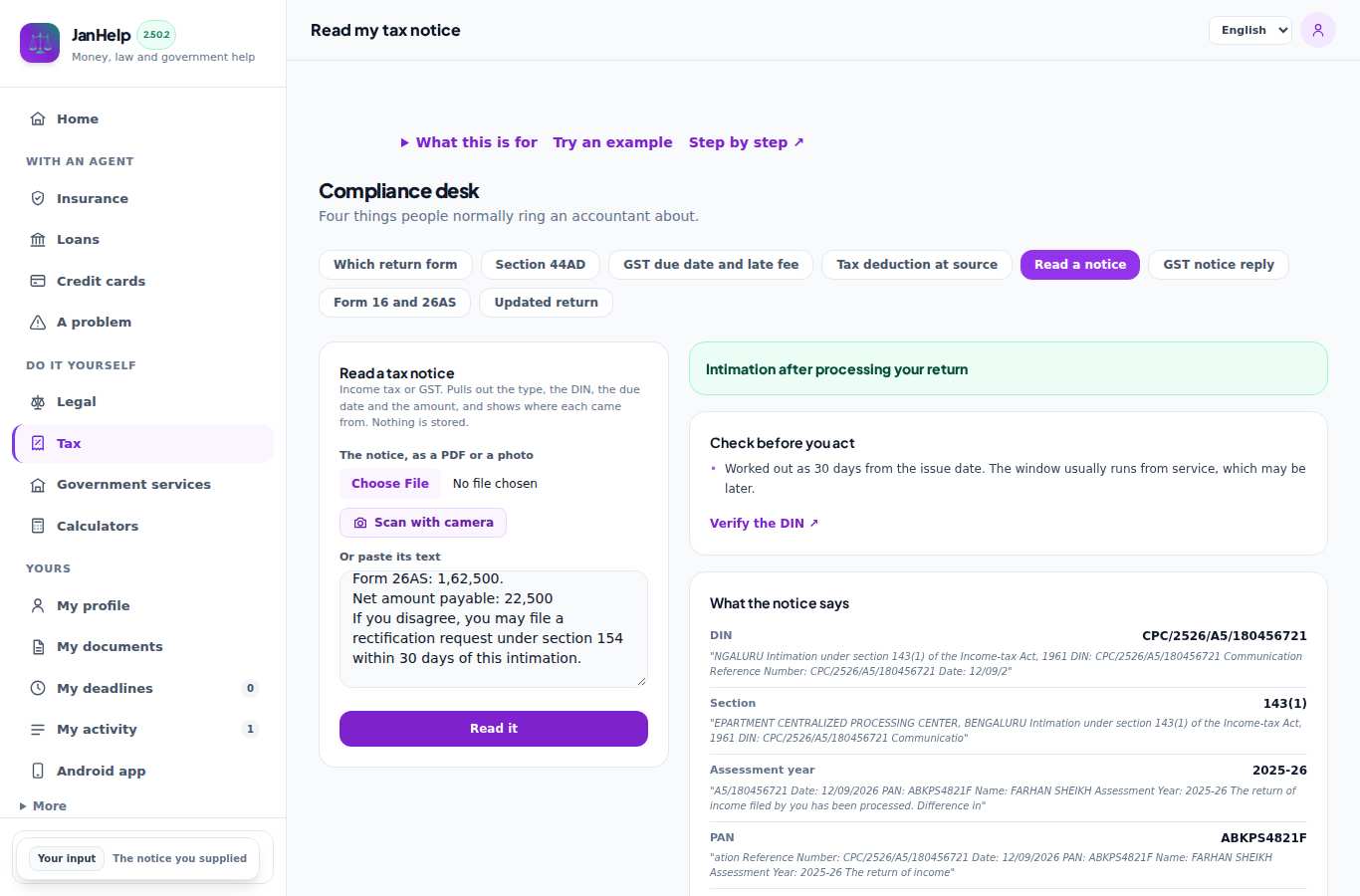The width and height of the screenshot is (1360, 896).
Task: Click the Your input chip
Action: click(x=67, y=858)
